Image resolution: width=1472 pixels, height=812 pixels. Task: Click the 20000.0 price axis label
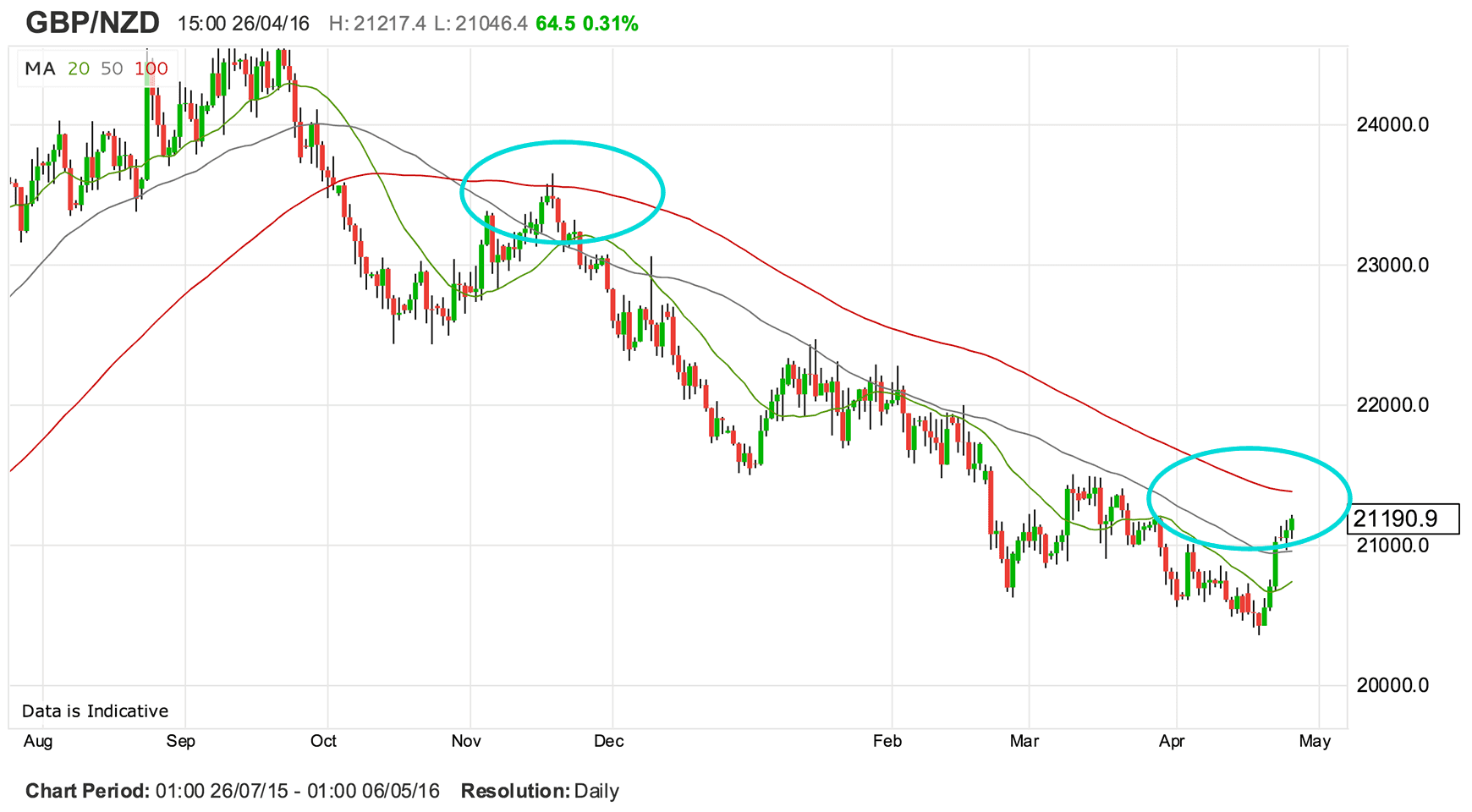1392,685
